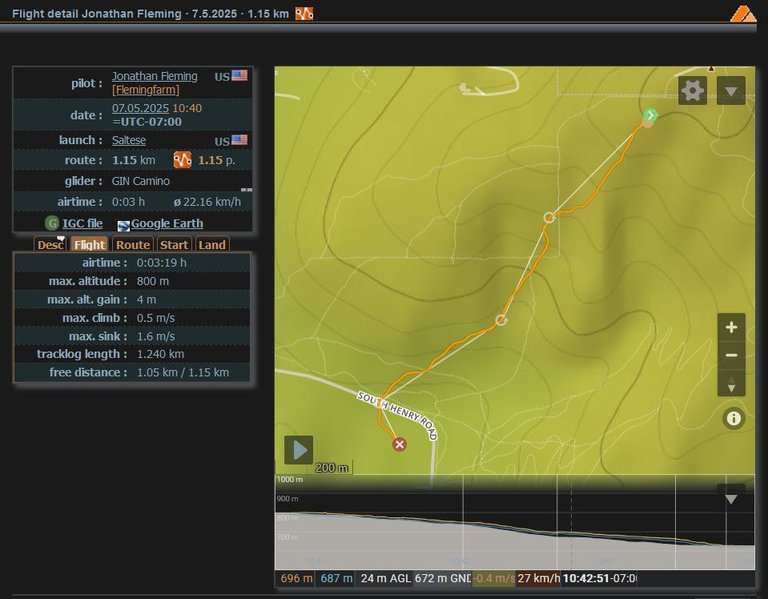This screenshot has width=768, height=599.
Task: Click the date 07.05.2025 link
Action: pos(140,108)
